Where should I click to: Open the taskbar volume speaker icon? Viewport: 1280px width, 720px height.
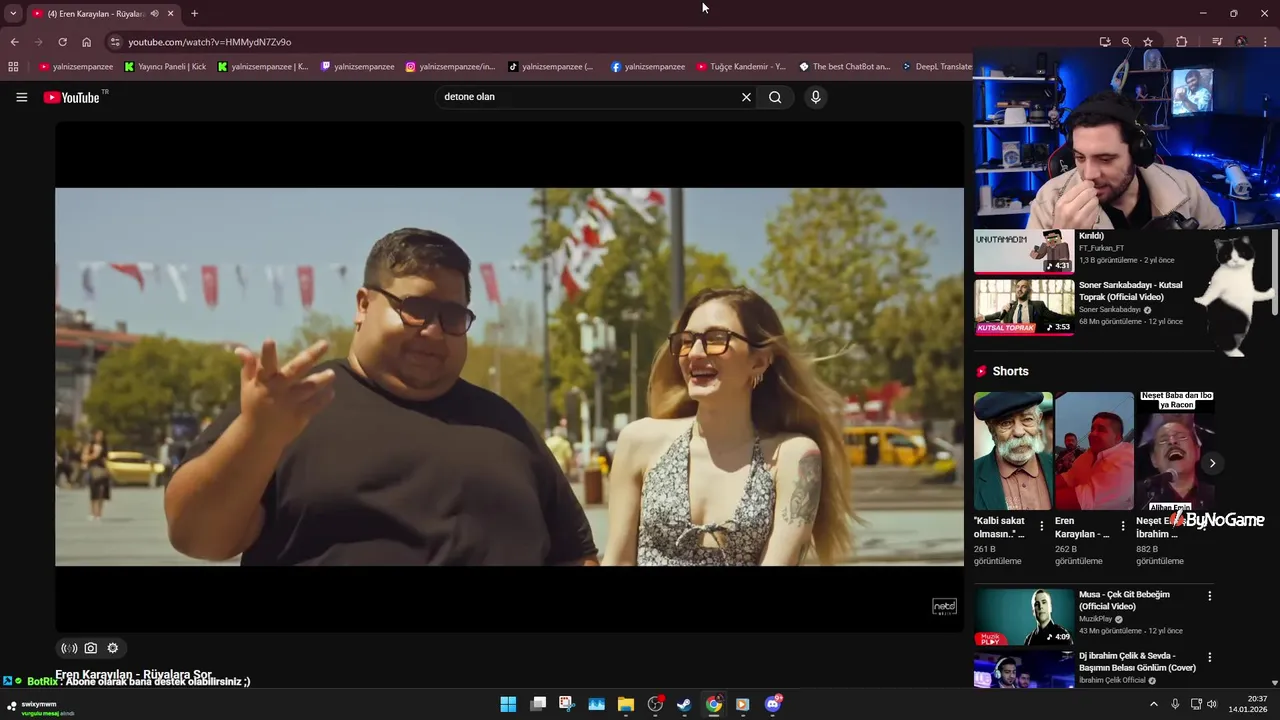pos(1212,704)
